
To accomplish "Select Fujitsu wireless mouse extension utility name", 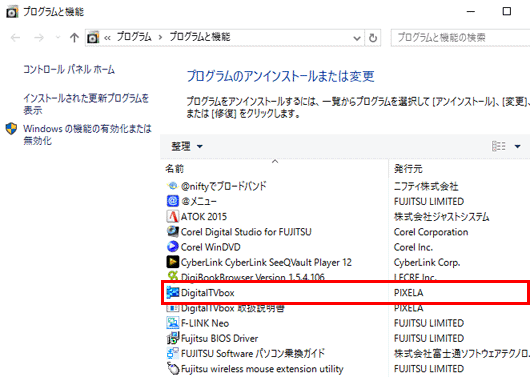I will [262, 369].
